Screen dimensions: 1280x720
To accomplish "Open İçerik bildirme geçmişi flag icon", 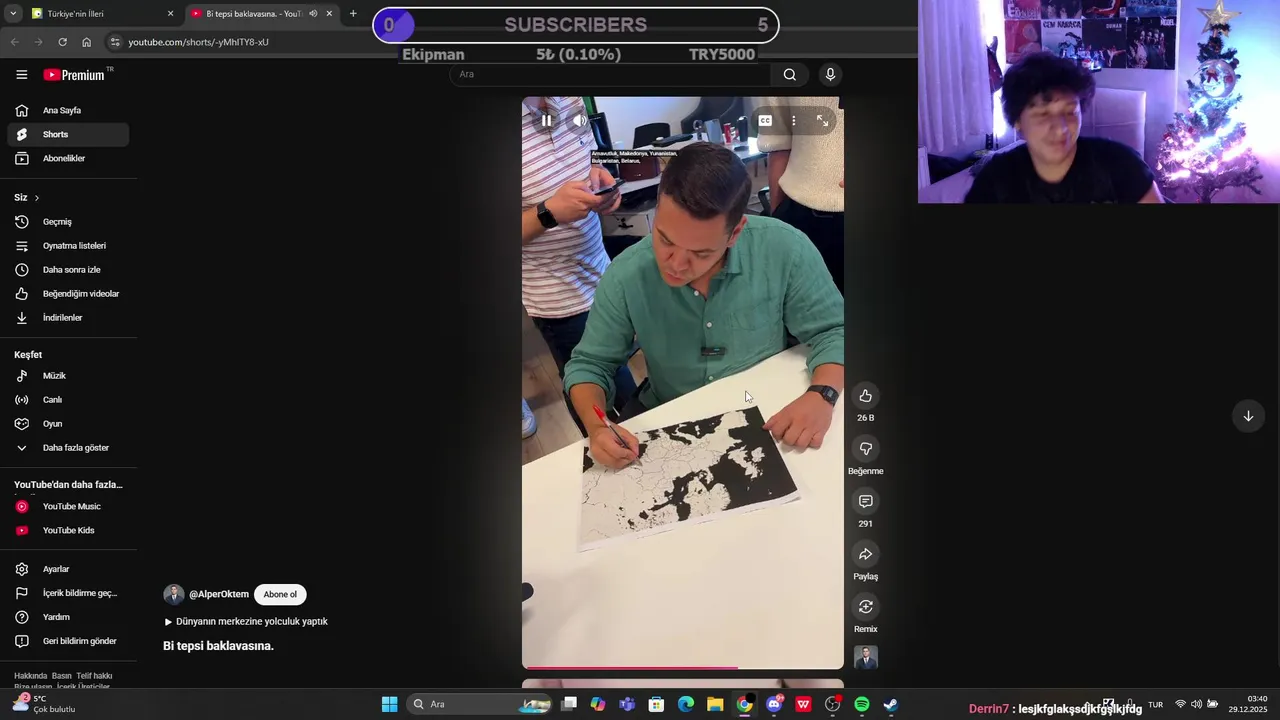I will coord(22,593).
